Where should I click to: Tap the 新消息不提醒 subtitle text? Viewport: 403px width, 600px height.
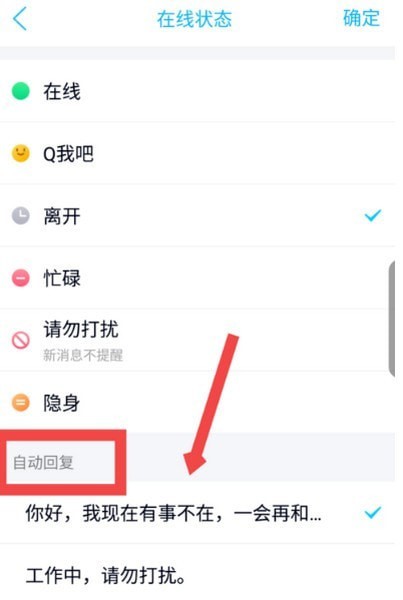point(83,355)
